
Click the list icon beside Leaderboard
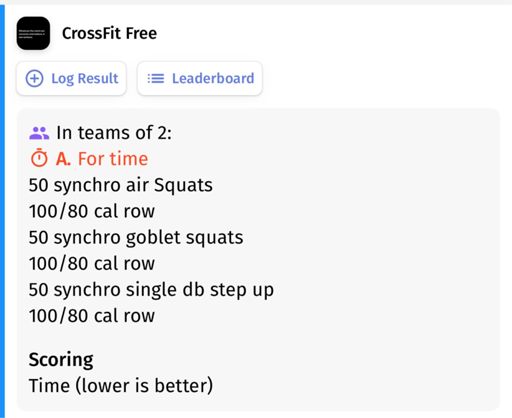coord(156,79)
